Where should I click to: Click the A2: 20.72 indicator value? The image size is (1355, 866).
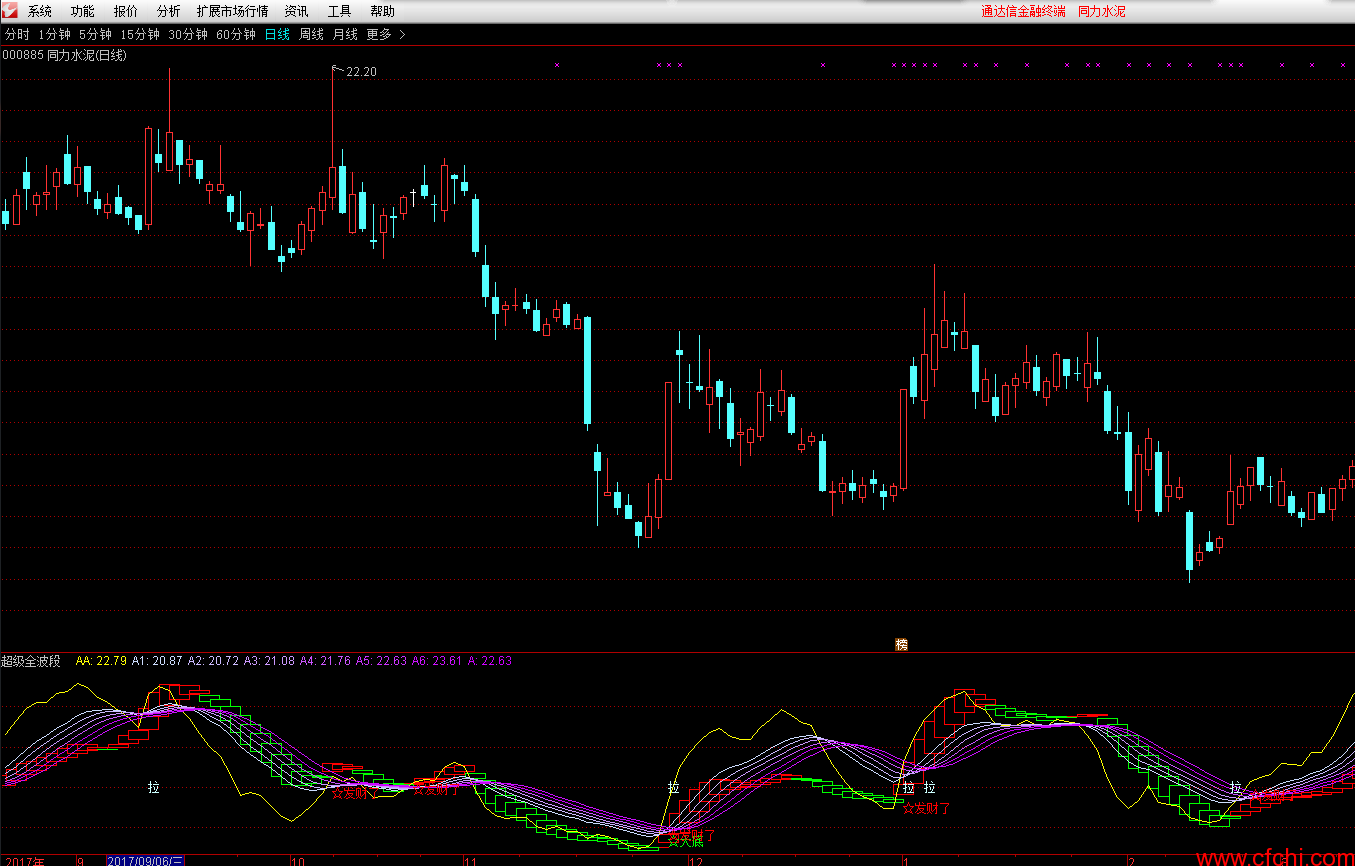[x=213, y=661]
